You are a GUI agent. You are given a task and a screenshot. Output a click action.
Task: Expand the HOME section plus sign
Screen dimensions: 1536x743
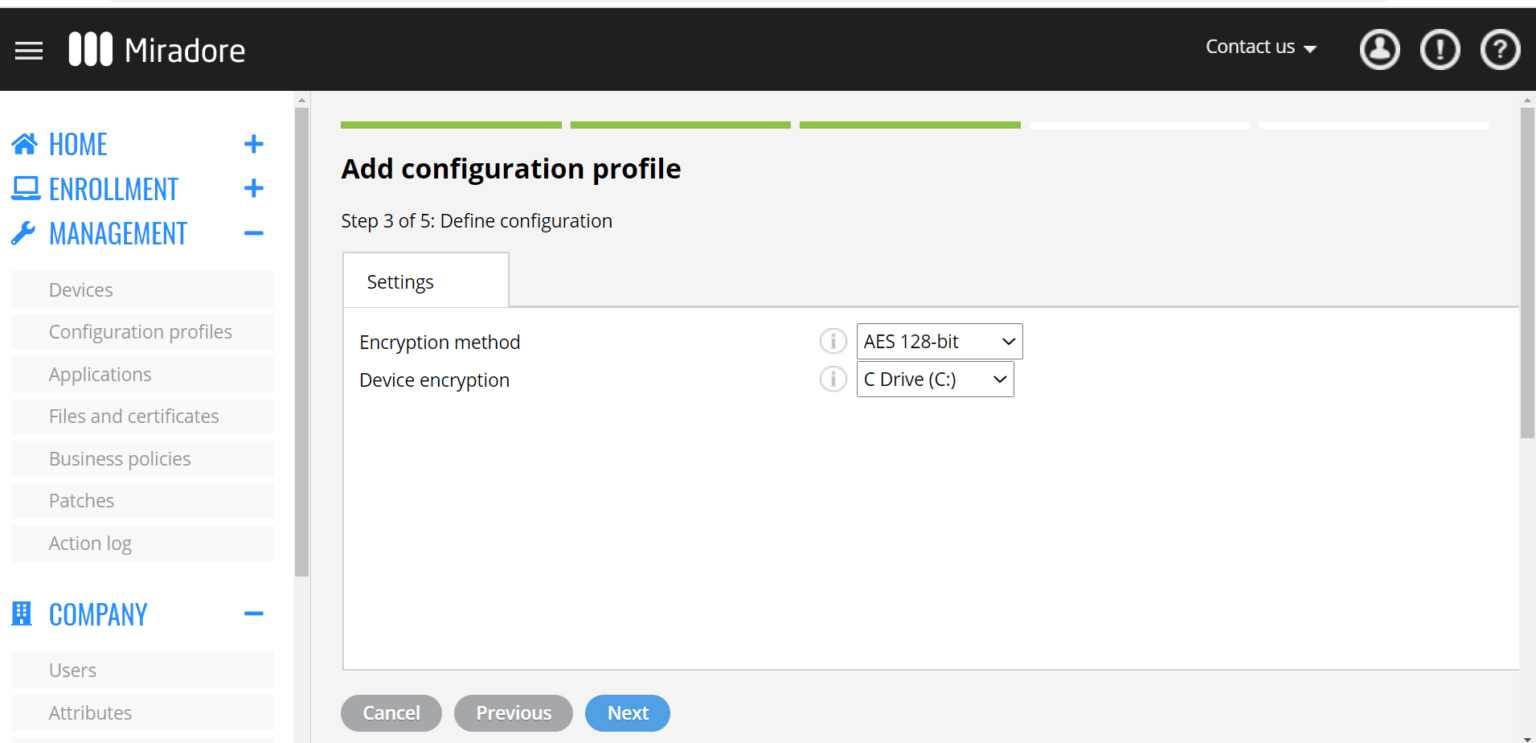coord(253,144)
